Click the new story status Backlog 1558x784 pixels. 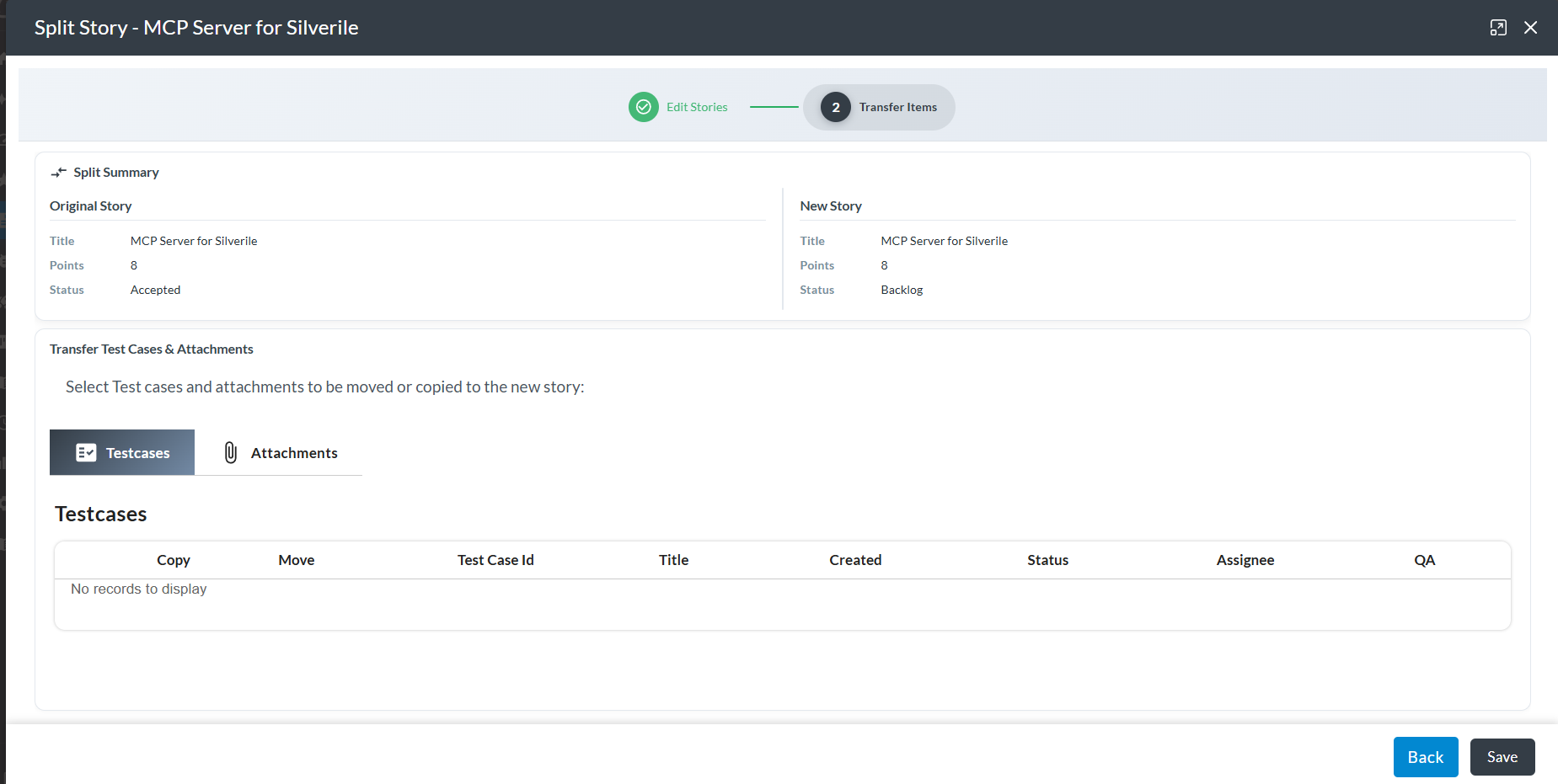coord(902,290)
